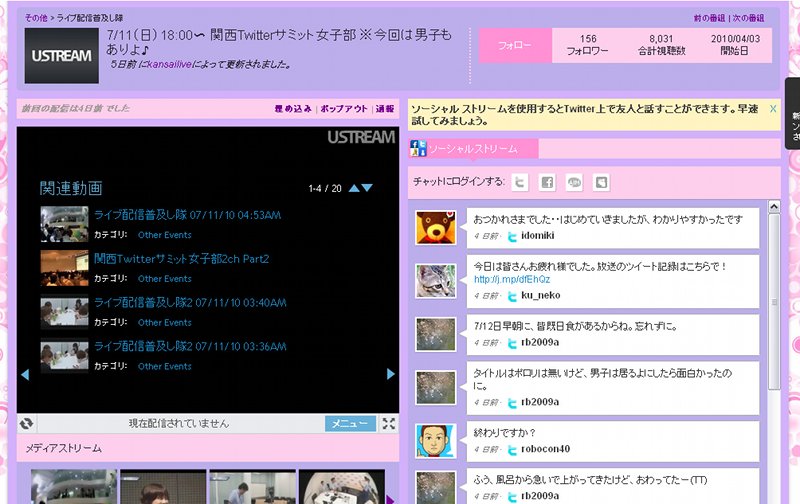Click the player refresh icon
The image size is (800, 504).
(x=27, y=424)
